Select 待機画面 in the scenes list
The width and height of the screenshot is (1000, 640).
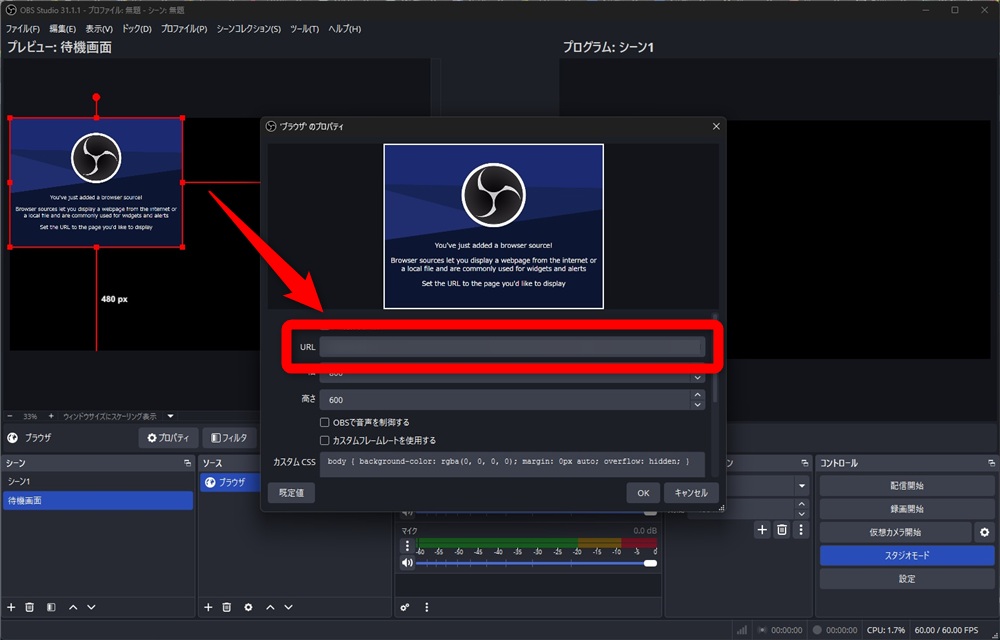point(98,500)
